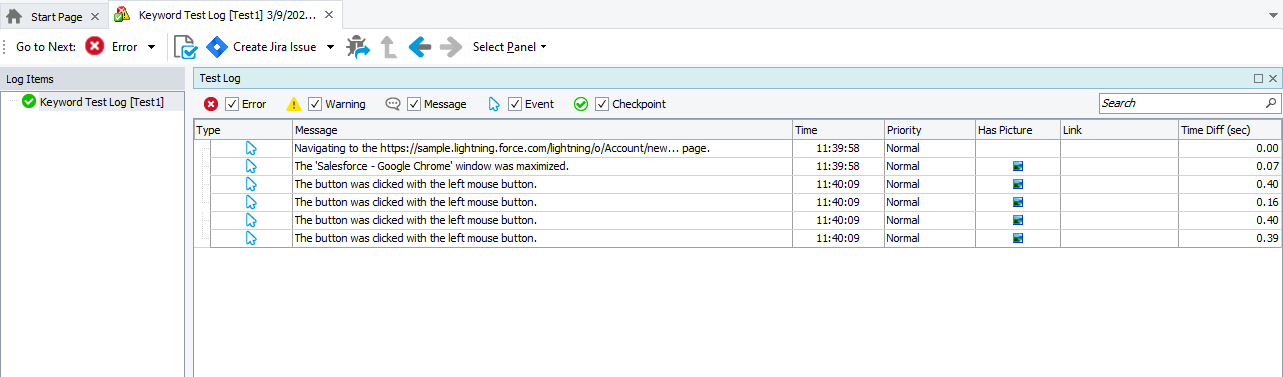The image size is (1283, 377).
Task: Click the gray forward arrow icon
Action: (451, 46)
